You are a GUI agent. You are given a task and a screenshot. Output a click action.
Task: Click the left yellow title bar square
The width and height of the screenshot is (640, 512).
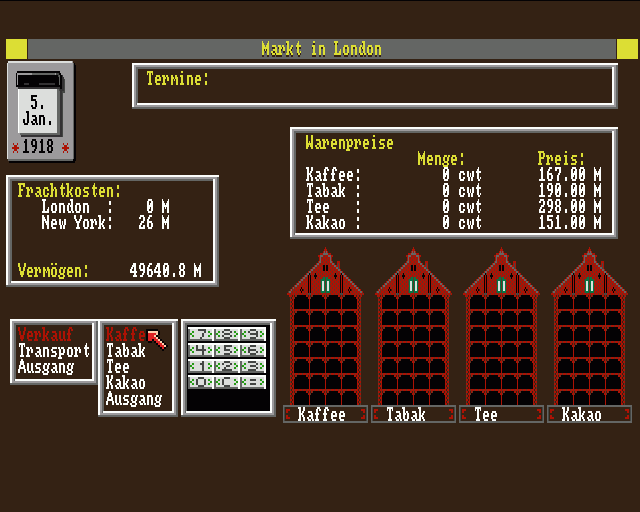tap(16, 49)
